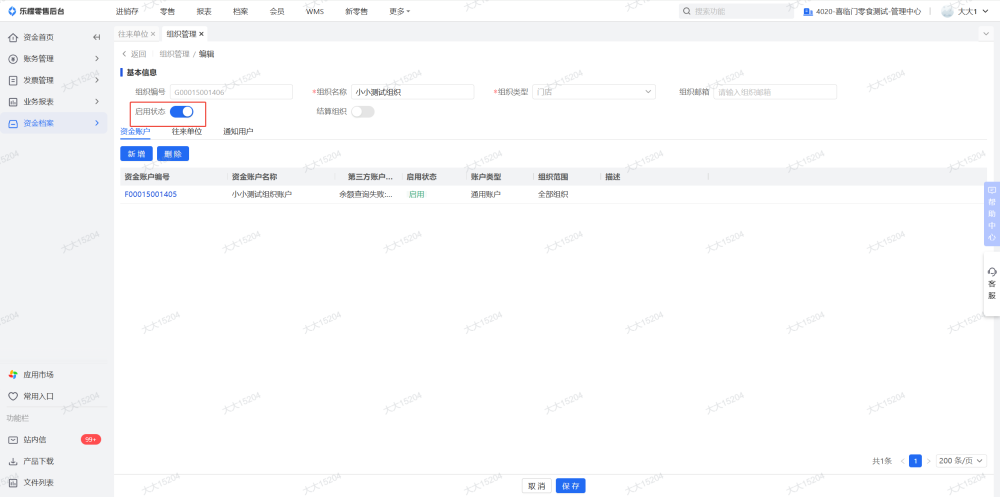This screenshot has width=1000, height=497.
Task: Open the user menu arrow beside 大大1
Action: coord(983,11)
